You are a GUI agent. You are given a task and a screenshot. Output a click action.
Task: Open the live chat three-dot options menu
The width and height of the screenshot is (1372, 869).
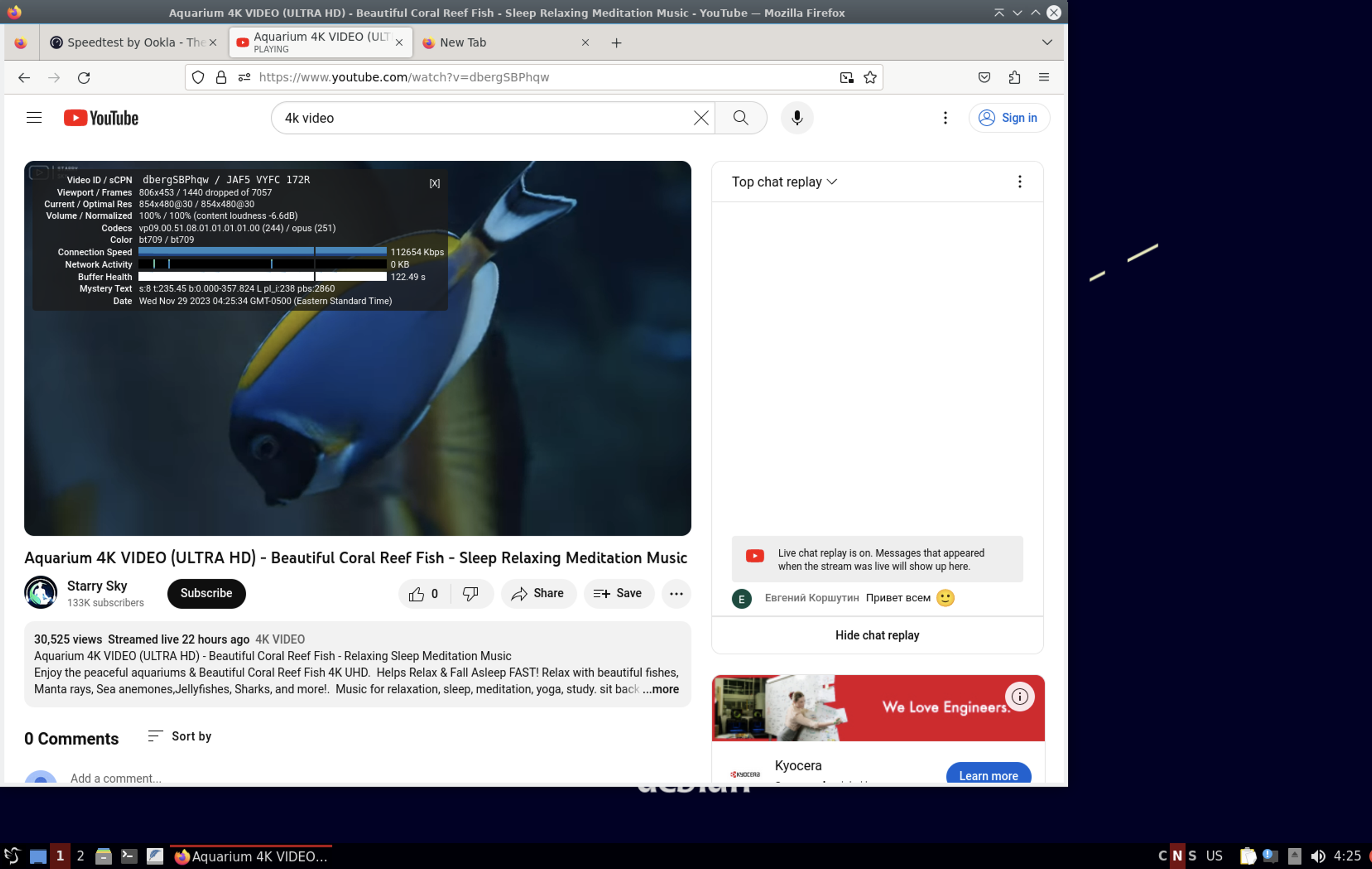pyautogui.click(x=1019, y=181)
